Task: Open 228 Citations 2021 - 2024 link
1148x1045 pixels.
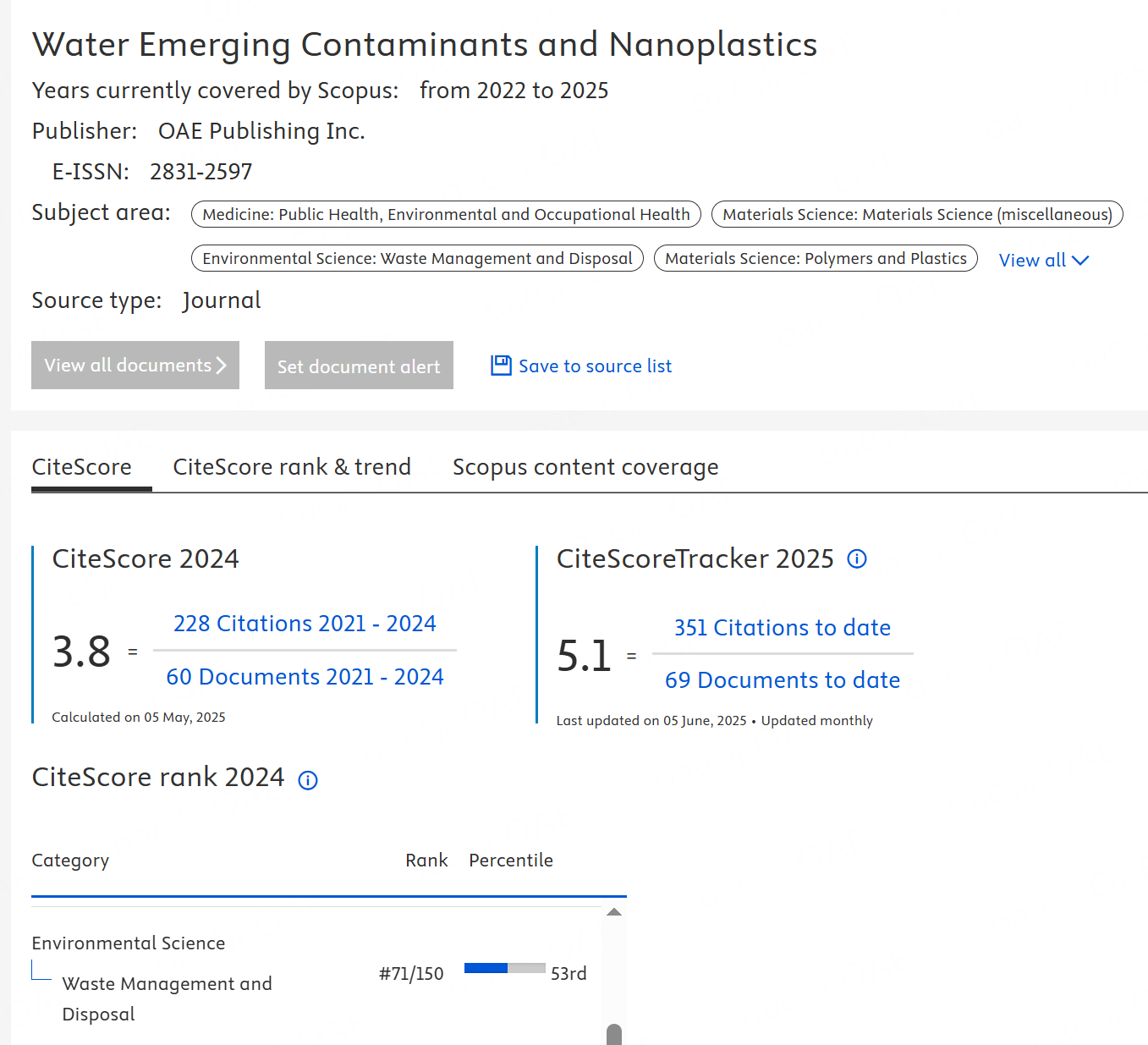Action: [305, 624]
